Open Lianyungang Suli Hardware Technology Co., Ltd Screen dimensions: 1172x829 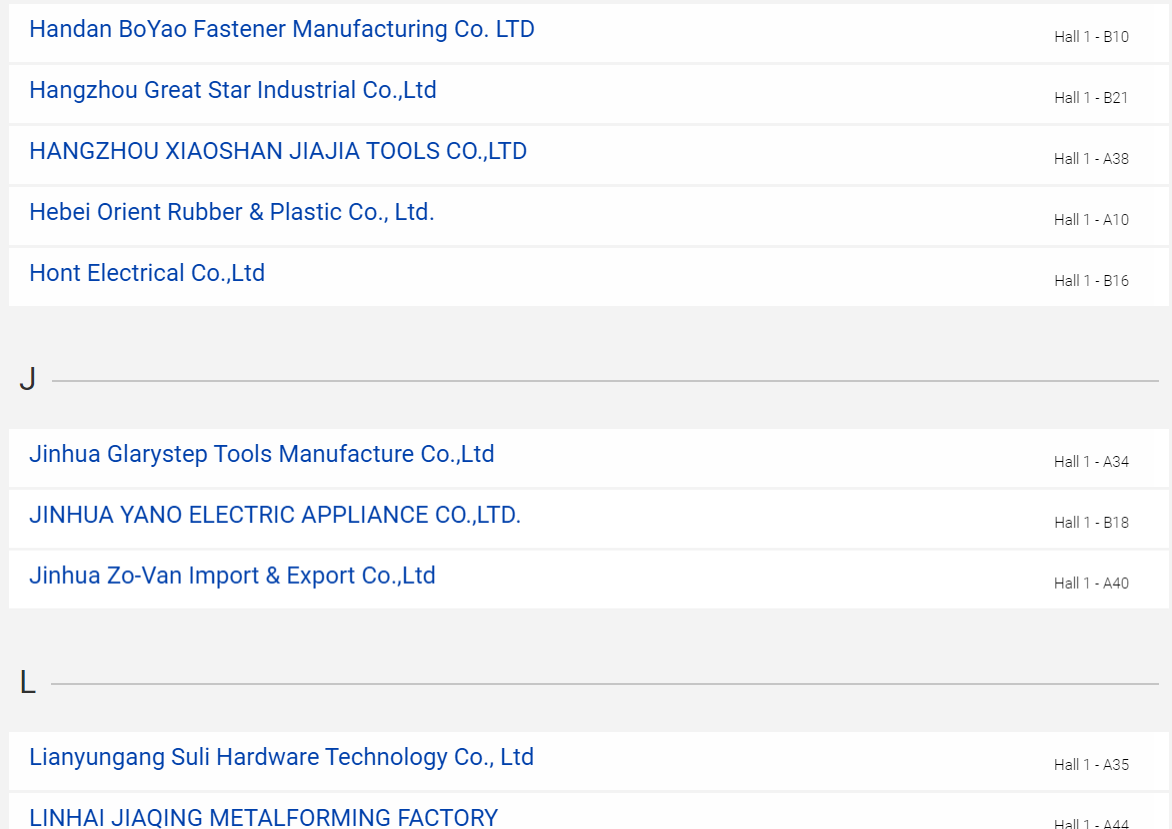[282, 757]
